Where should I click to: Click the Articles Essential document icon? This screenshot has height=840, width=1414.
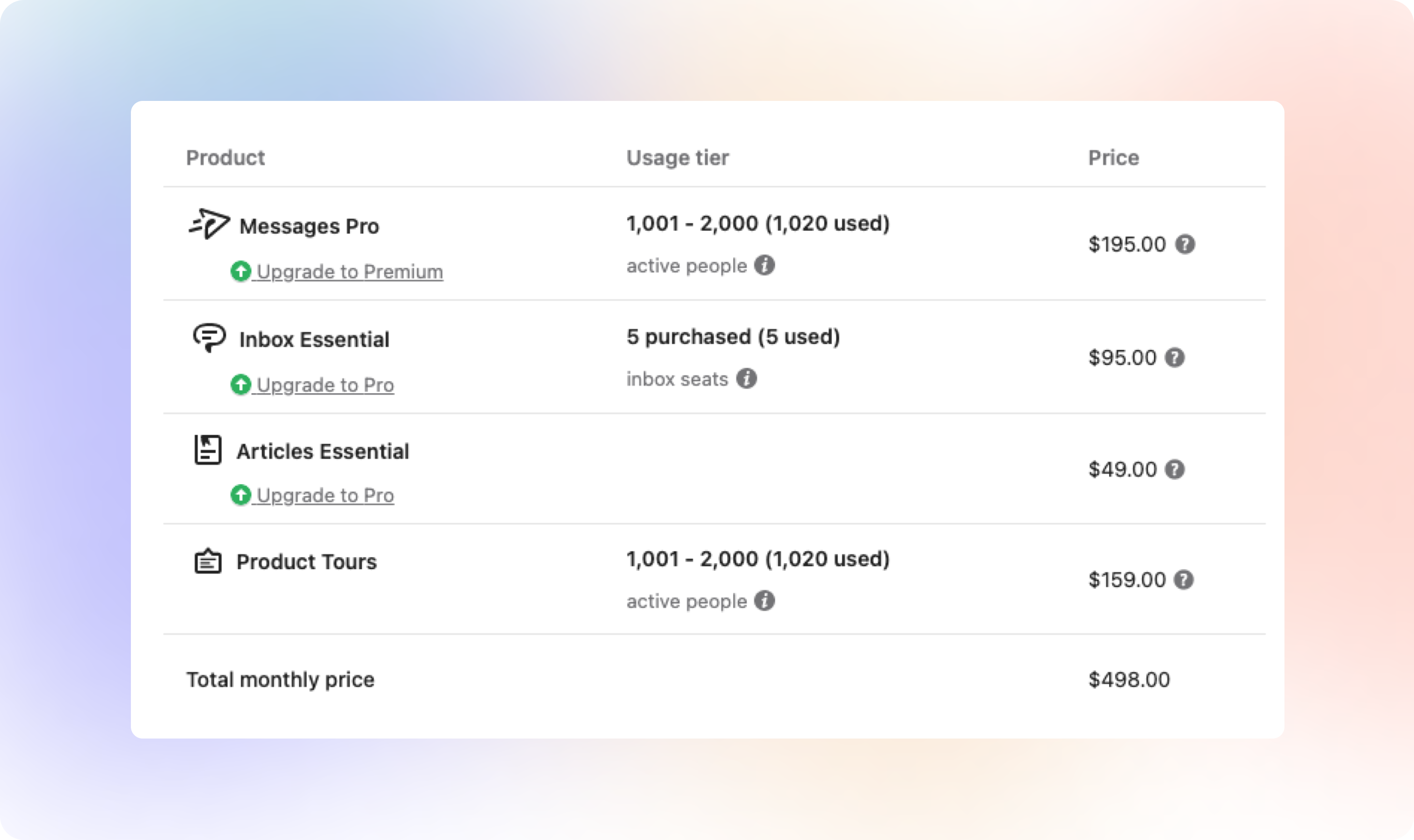click(x=208, y=450)
